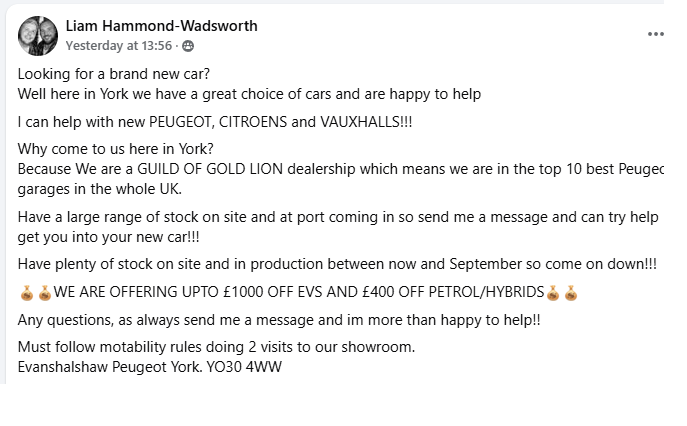The height and width of the screenshot is (426, 687).
Task: Click the 'great choice of cars' line
Action: 250,94
